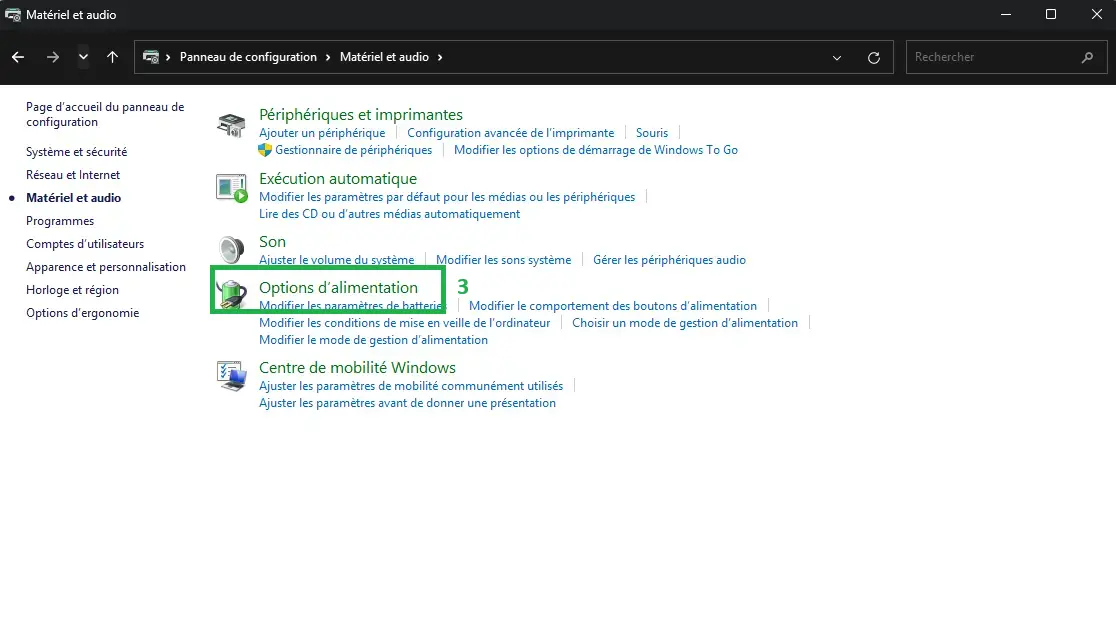Refresh the Matériel et audio page
Viewport: 1116px width, 628px height.
coord(874,58)
